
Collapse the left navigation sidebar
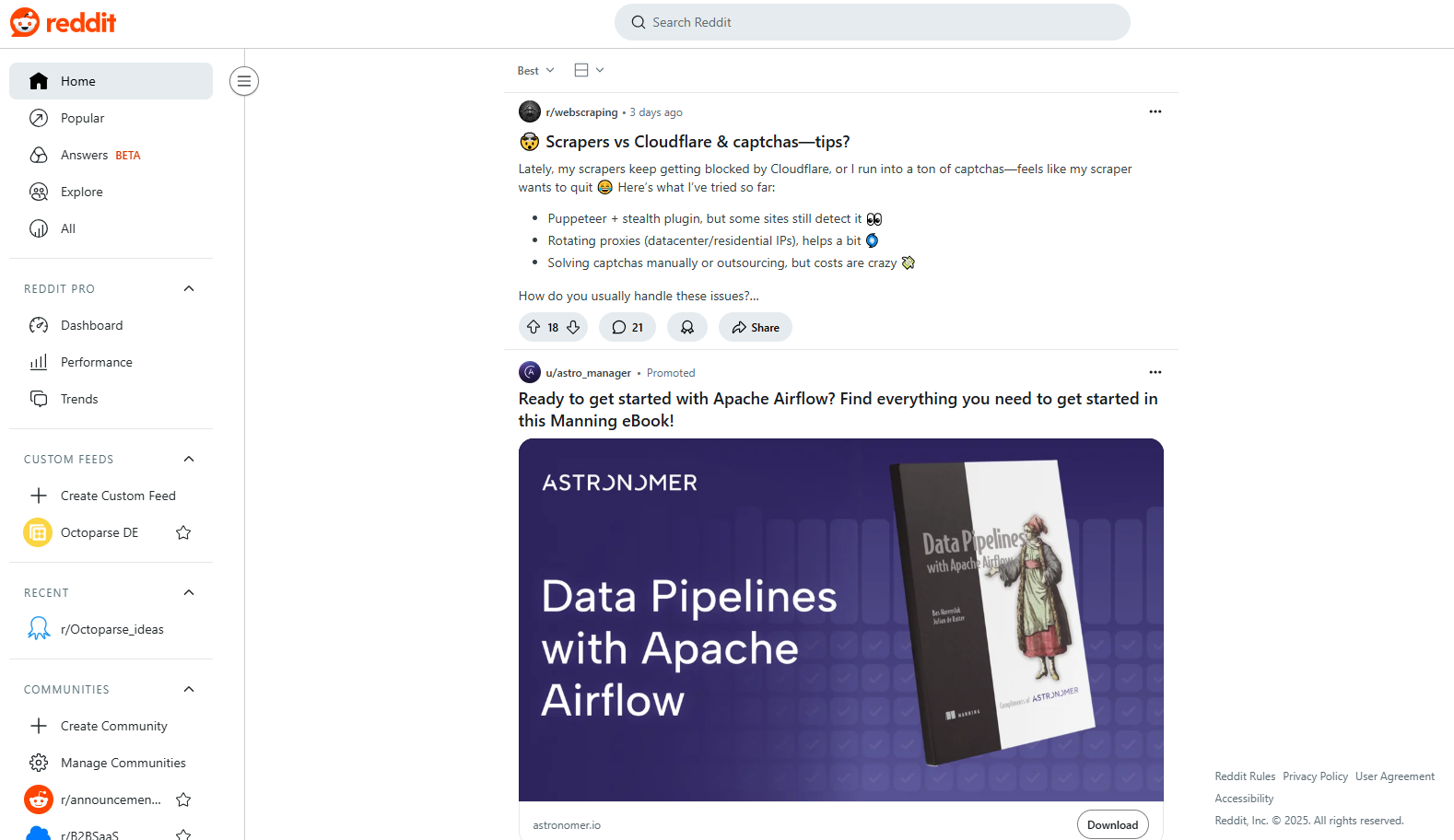coord(244,81)
